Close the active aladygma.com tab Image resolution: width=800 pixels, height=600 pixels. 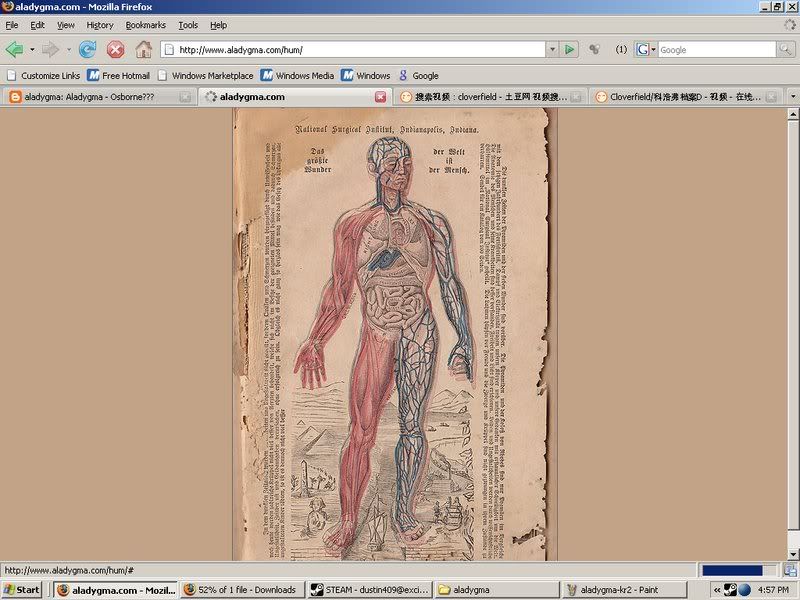(x=380, y=97)
